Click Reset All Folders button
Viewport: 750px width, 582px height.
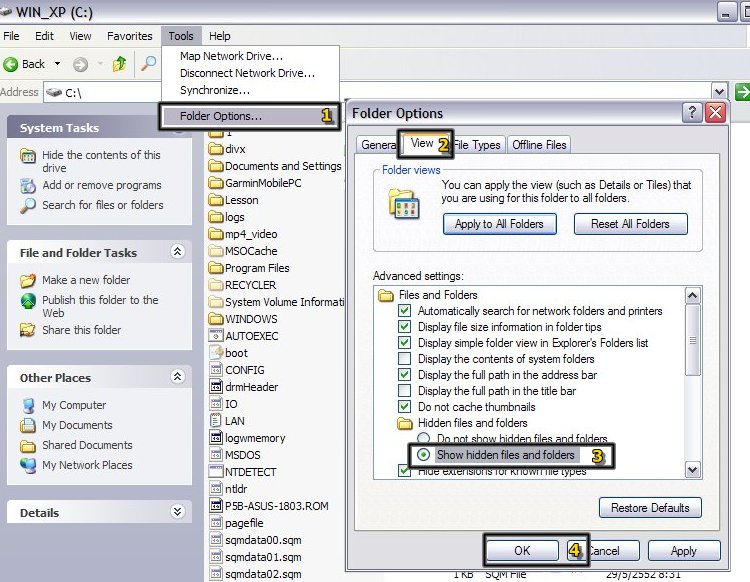[630, 224]
